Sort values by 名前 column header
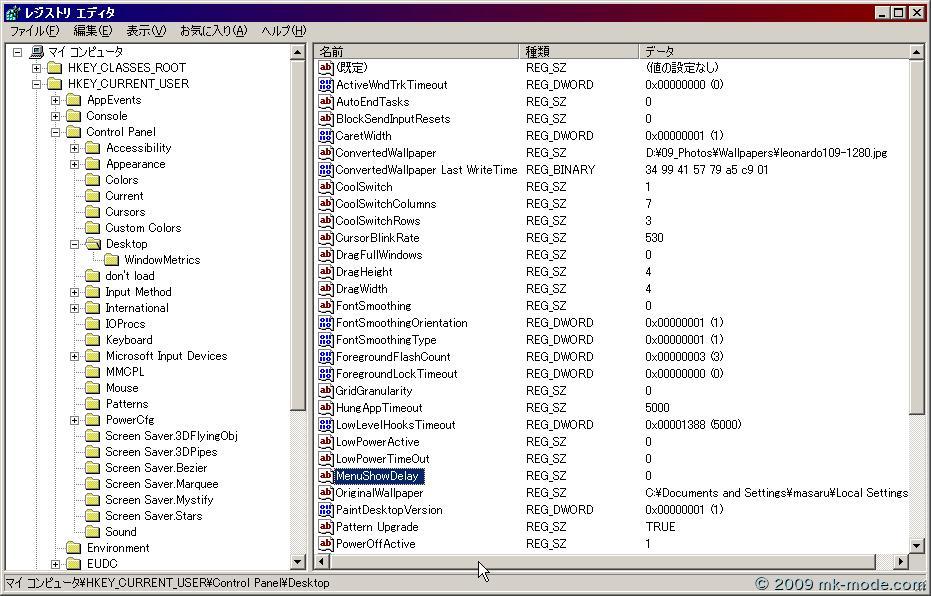 [415, 51]
